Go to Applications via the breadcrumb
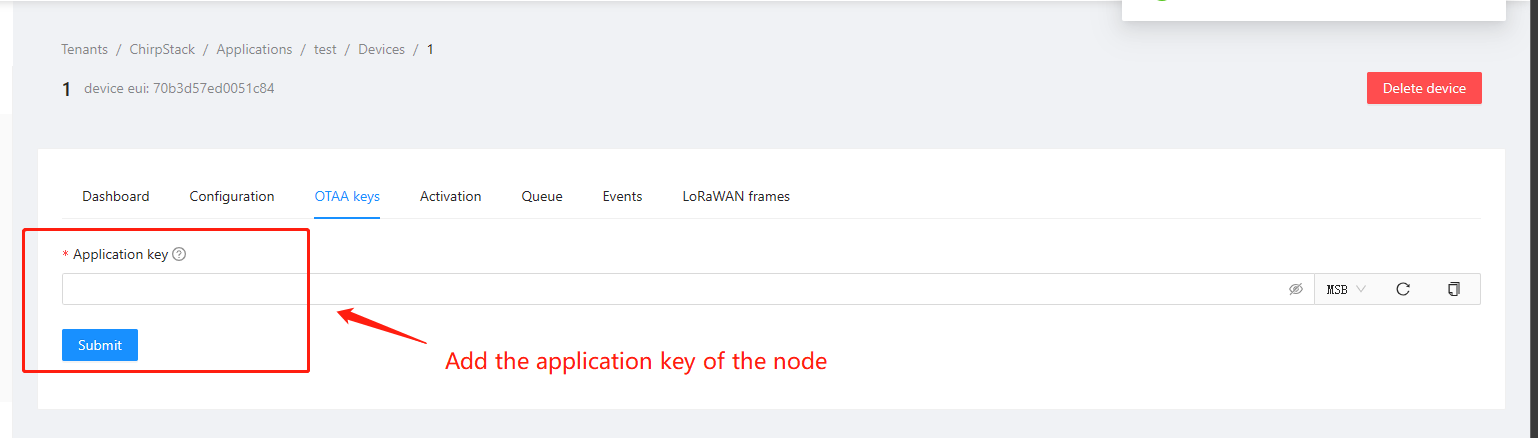Viewport: 1538px width, 438px height. coord(254,49)
